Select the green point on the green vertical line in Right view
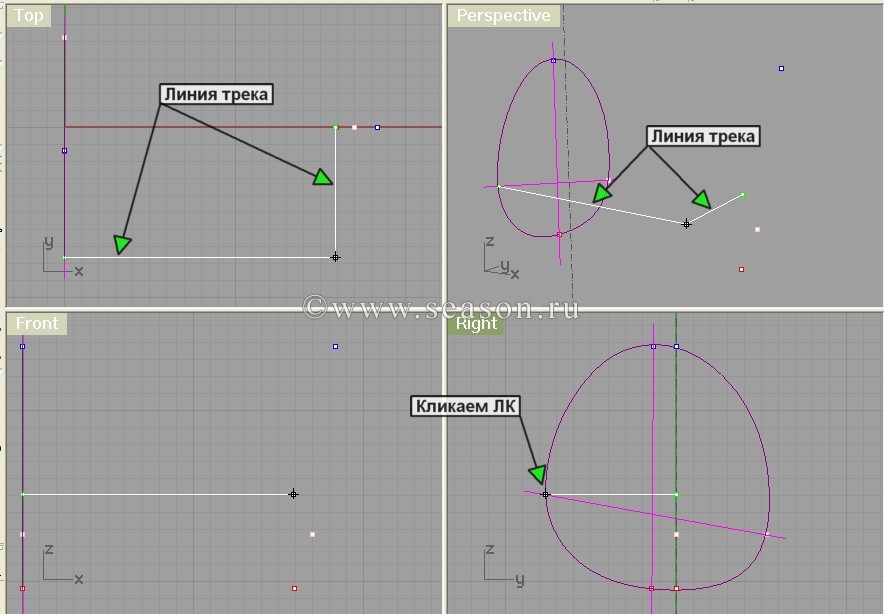The width and height of the screenshot is (884, 614). 677,494
